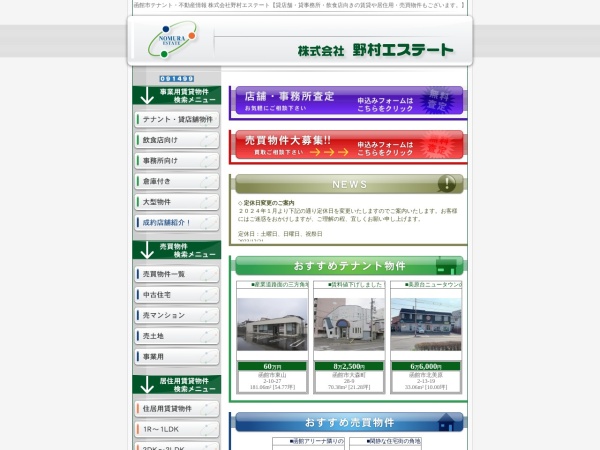
Task: Click the おすすめテナント物件 house icon
Action: tap(446, 266)
